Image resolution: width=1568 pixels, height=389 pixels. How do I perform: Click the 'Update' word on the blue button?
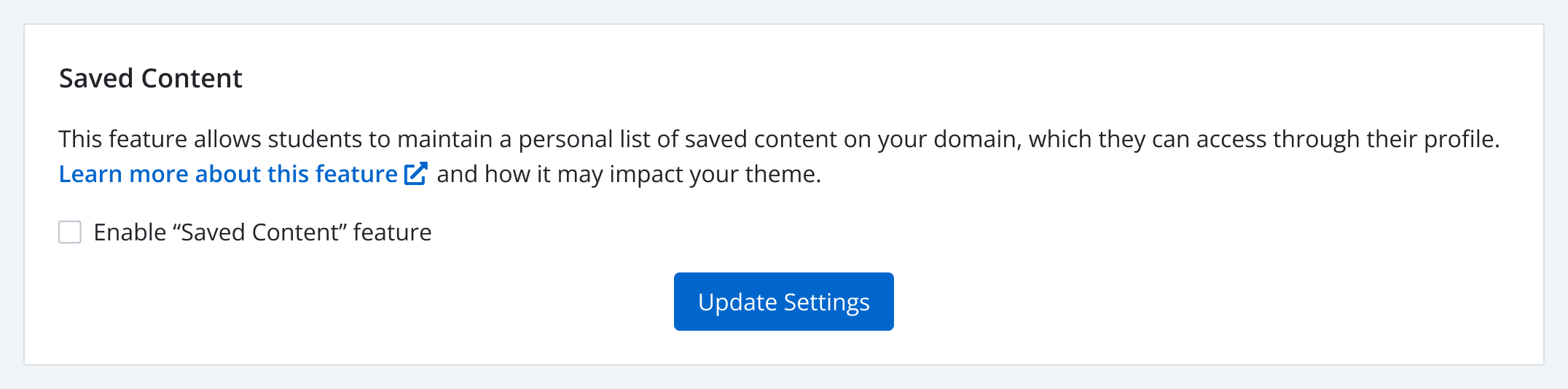737,302
